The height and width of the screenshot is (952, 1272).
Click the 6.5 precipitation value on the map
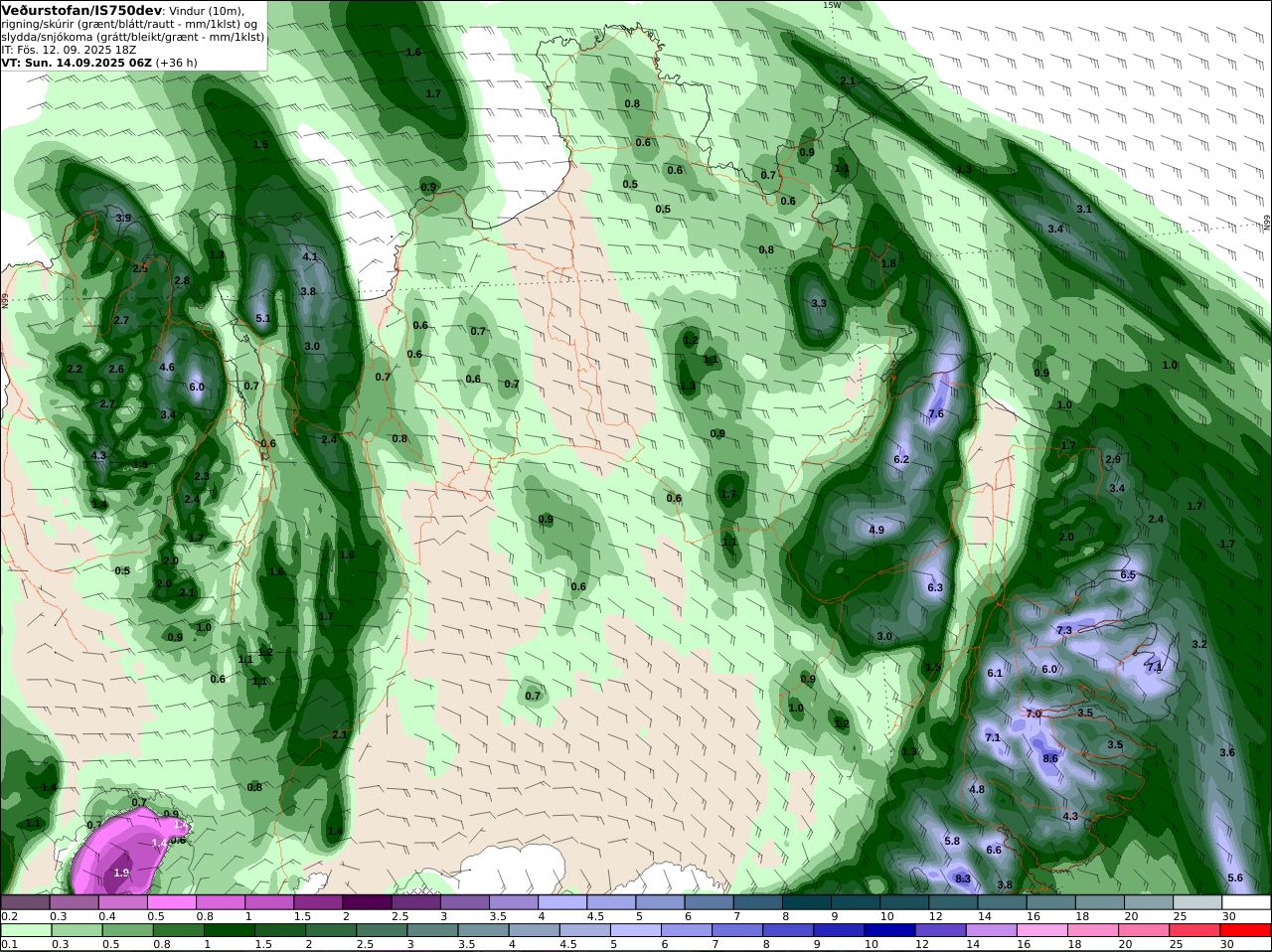pyautogui.click(x=1128, y=575)
